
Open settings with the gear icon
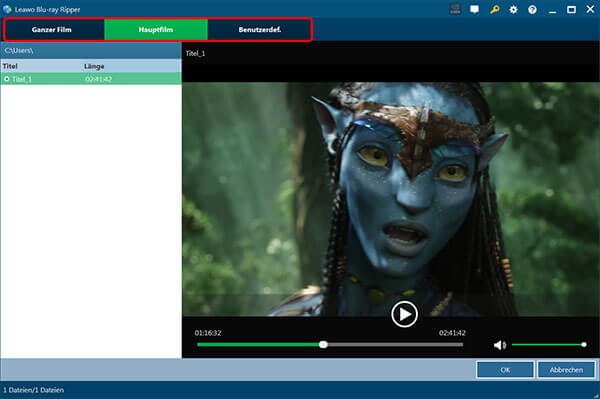pyautogui.click(x=514, y=10)
